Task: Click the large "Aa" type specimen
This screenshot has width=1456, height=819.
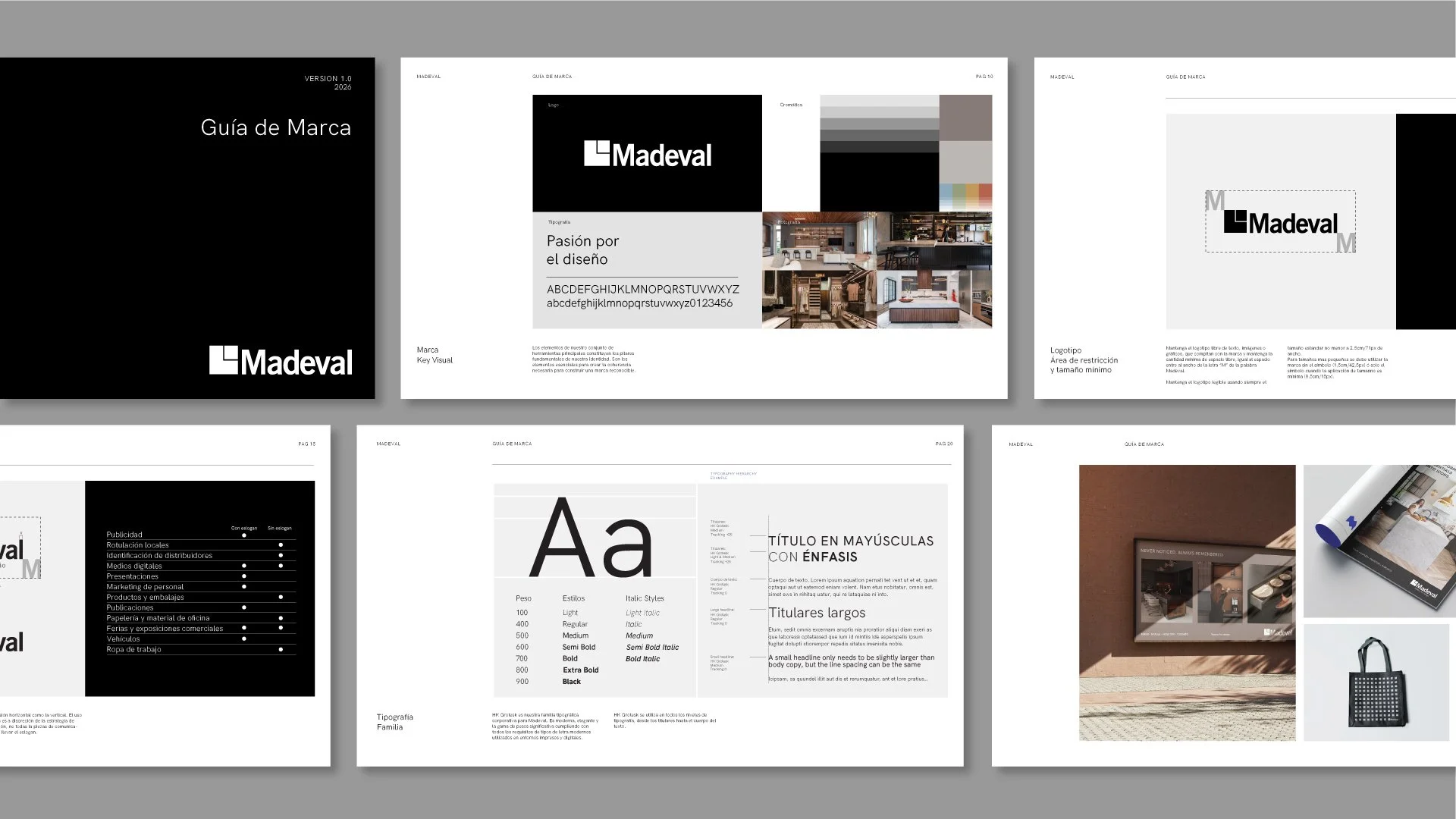Action: [x=591, y=538]
